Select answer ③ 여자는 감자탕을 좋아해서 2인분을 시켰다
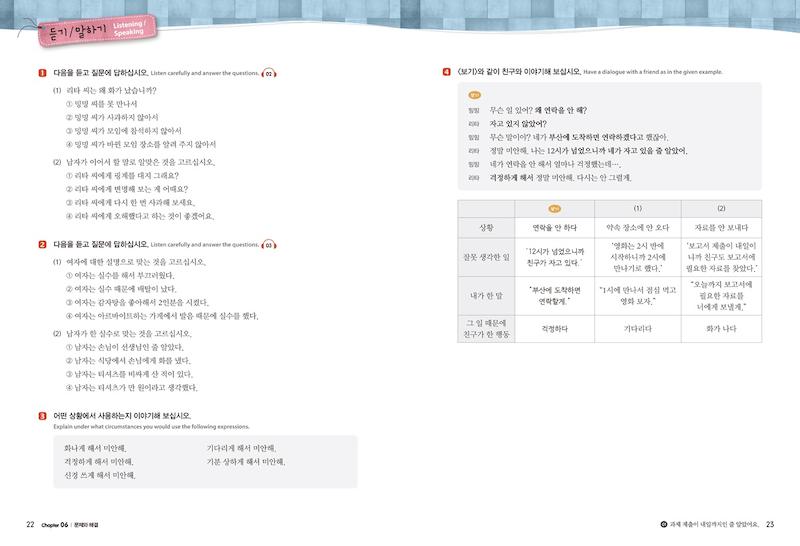800x546 pixels. [138, 303]
